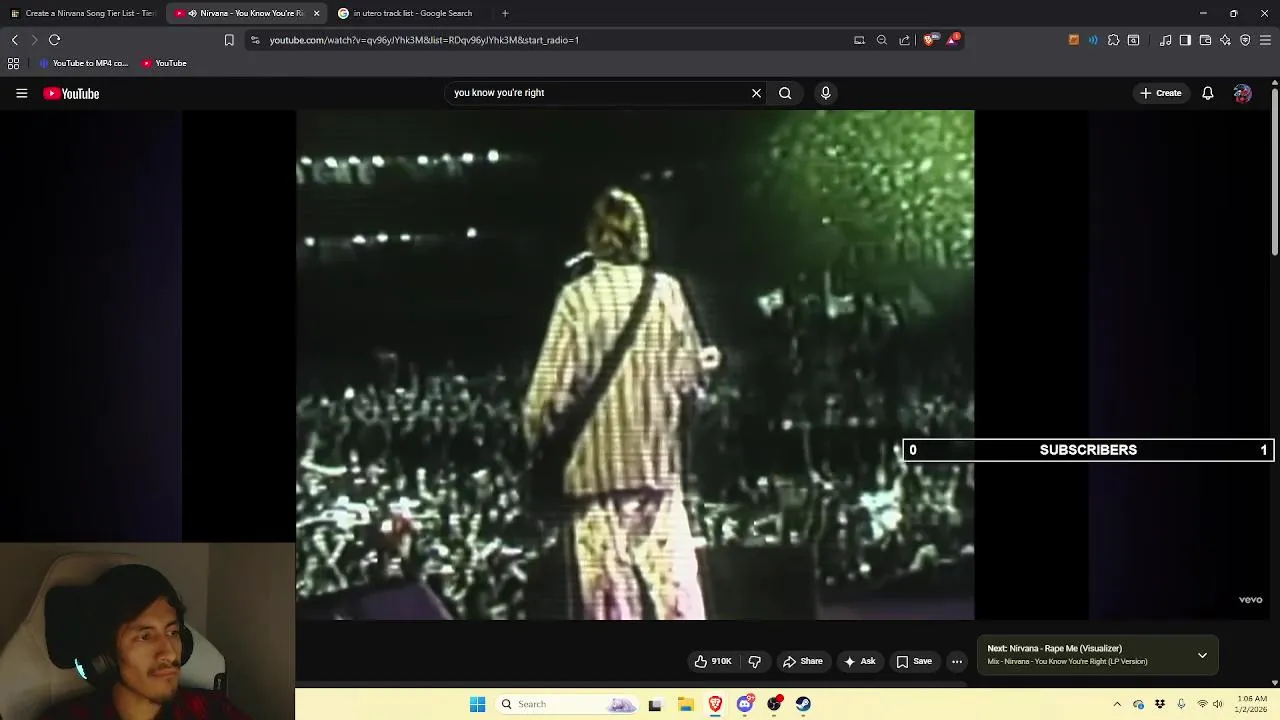Viewport: 1280px width, 720px height.
Task: Open the YouTube bookmark in bookmarks bar
Action: click(164, 63)
